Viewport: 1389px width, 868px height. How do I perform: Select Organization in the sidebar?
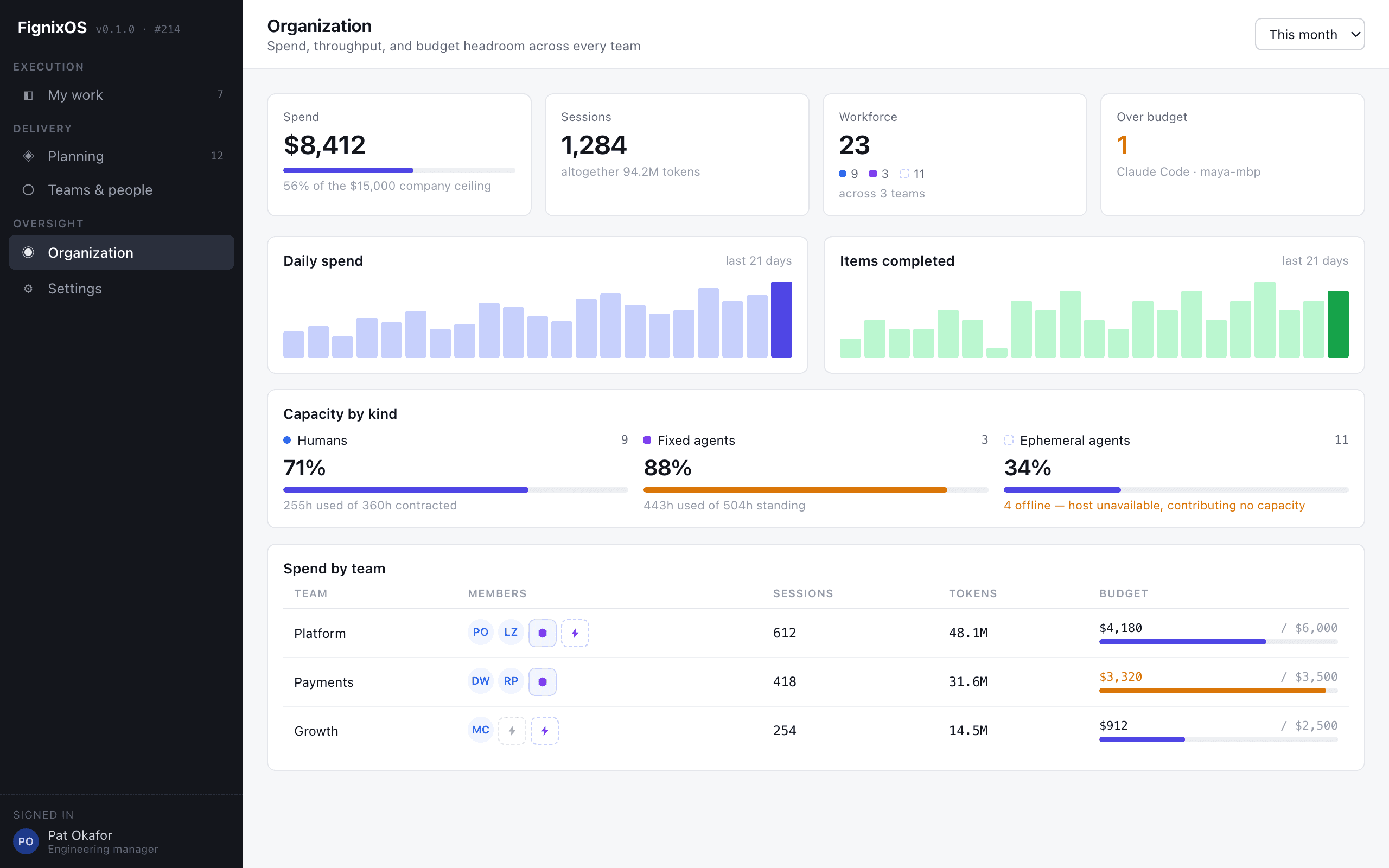click(x=121, y=253)
